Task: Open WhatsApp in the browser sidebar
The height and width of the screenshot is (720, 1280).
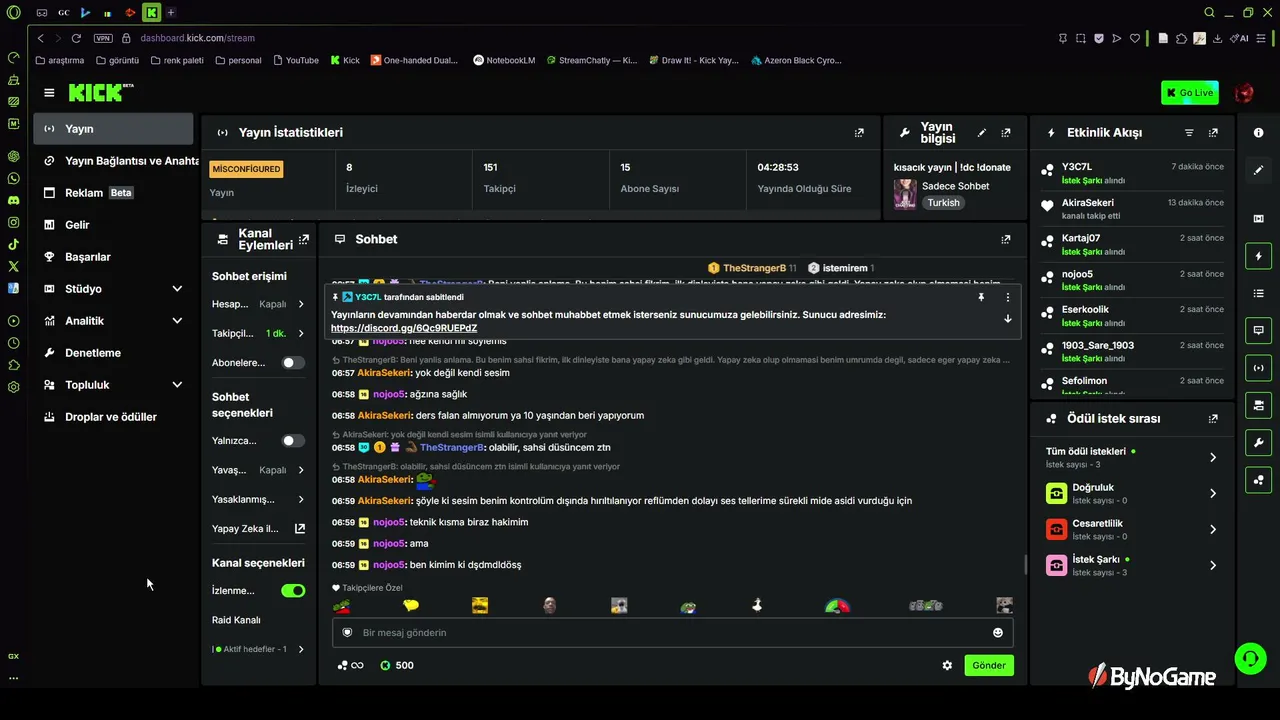Action: tap(13, 178)
